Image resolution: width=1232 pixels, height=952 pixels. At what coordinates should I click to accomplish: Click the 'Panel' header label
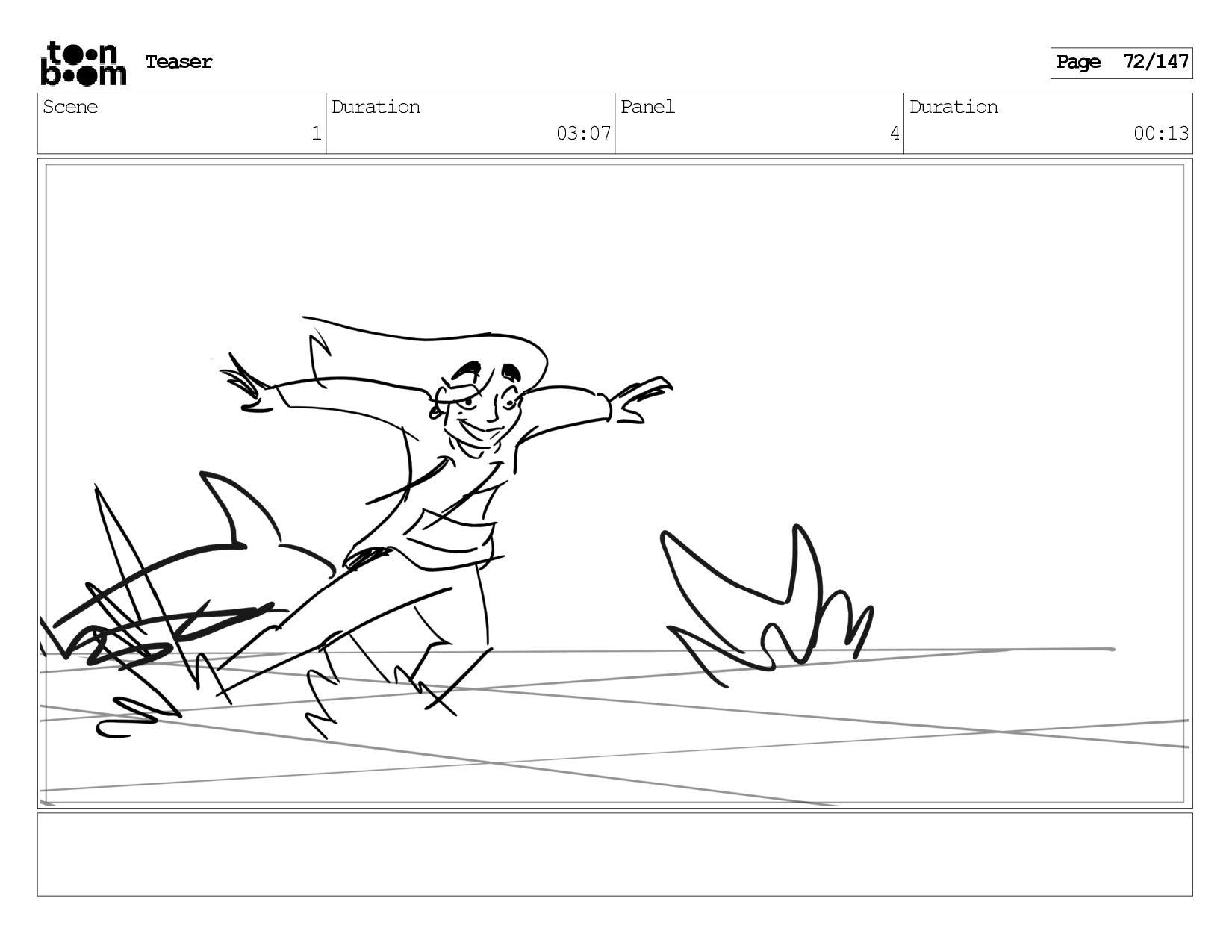tap(647, 107)
